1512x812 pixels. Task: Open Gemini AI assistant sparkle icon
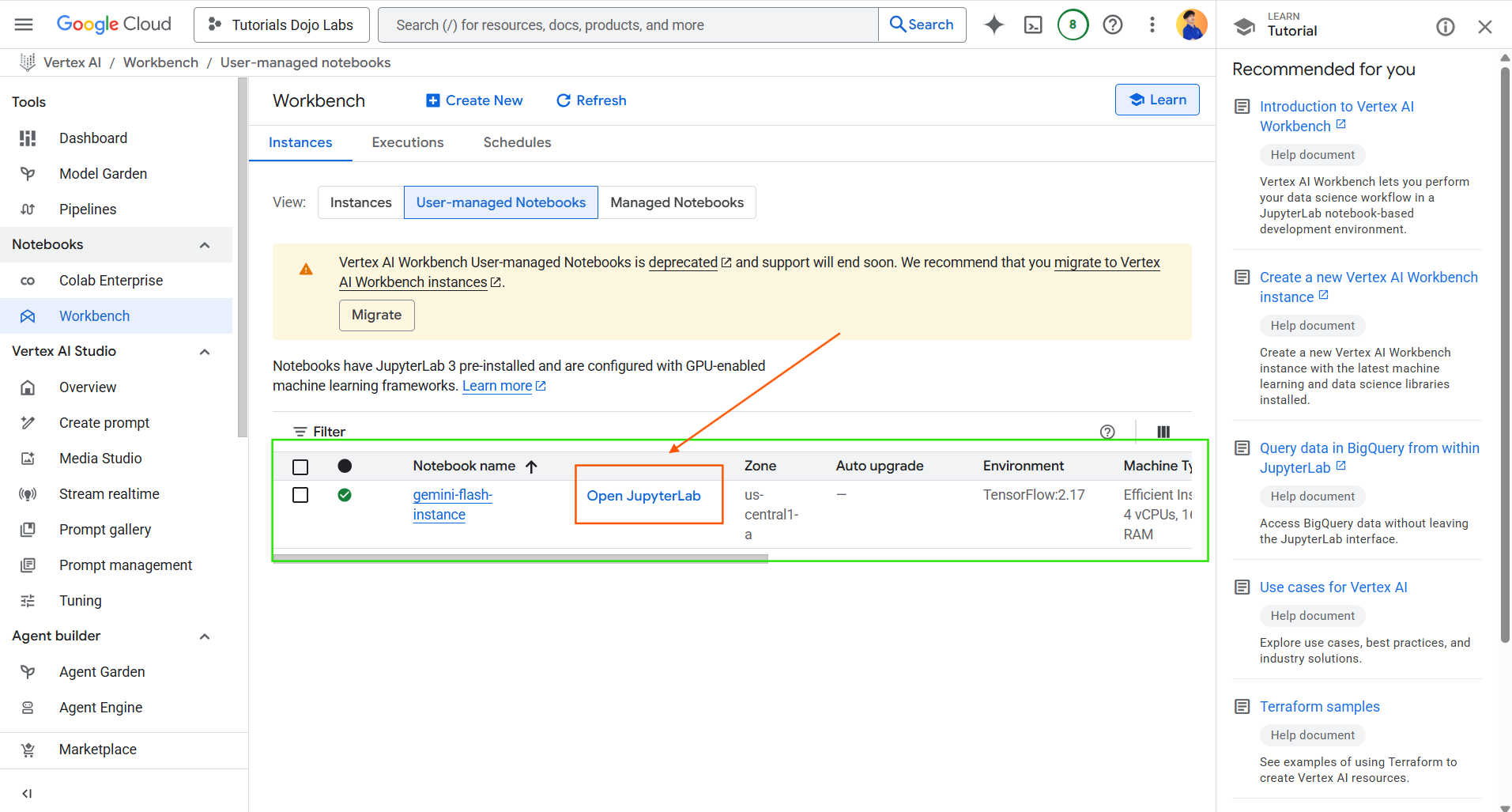[994, 25]
